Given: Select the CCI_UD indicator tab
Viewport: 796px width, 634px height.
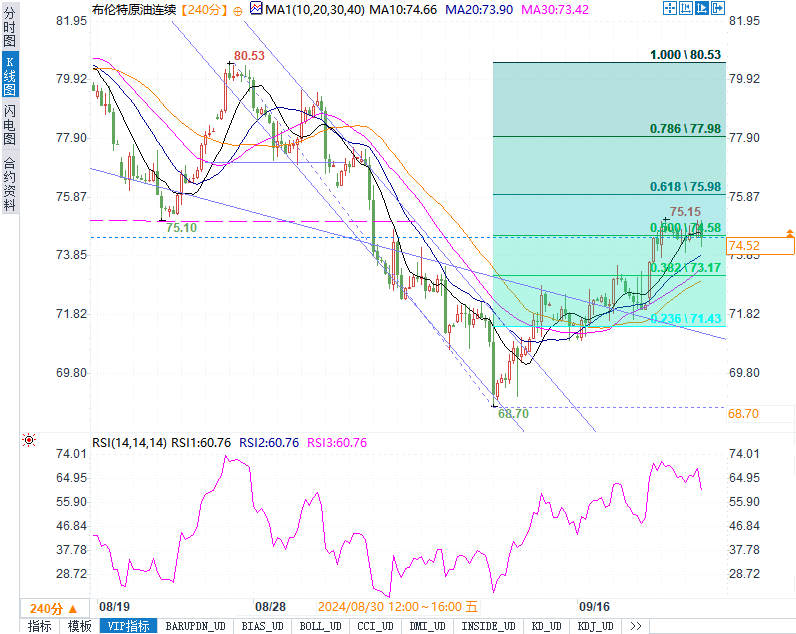Looking at the screenshot, I should [x=375, y=626].
